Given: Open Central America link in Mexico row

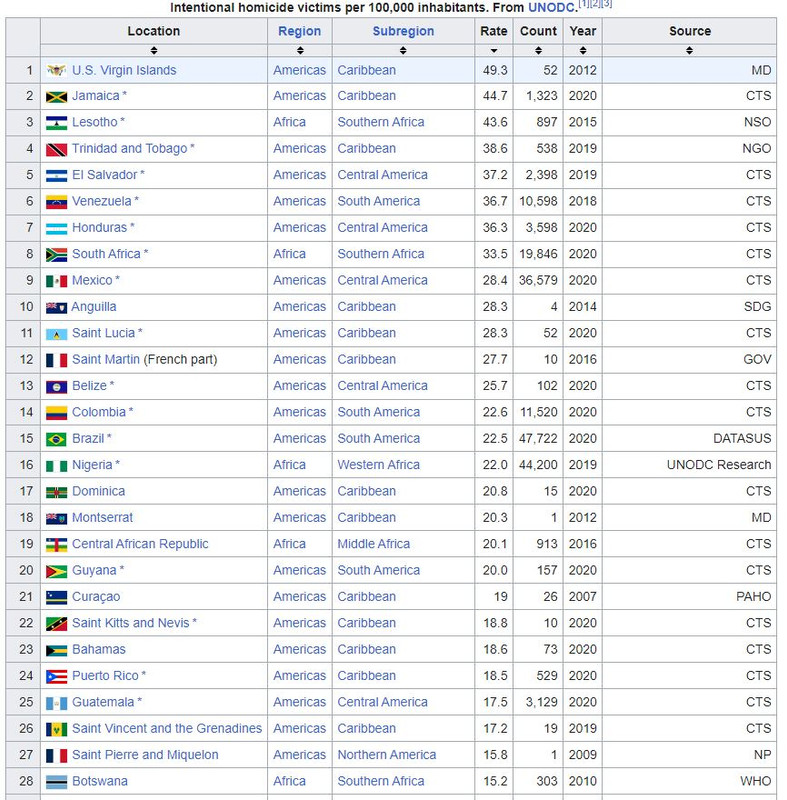Looking at the screenshot, I should [x=383, y=281].
